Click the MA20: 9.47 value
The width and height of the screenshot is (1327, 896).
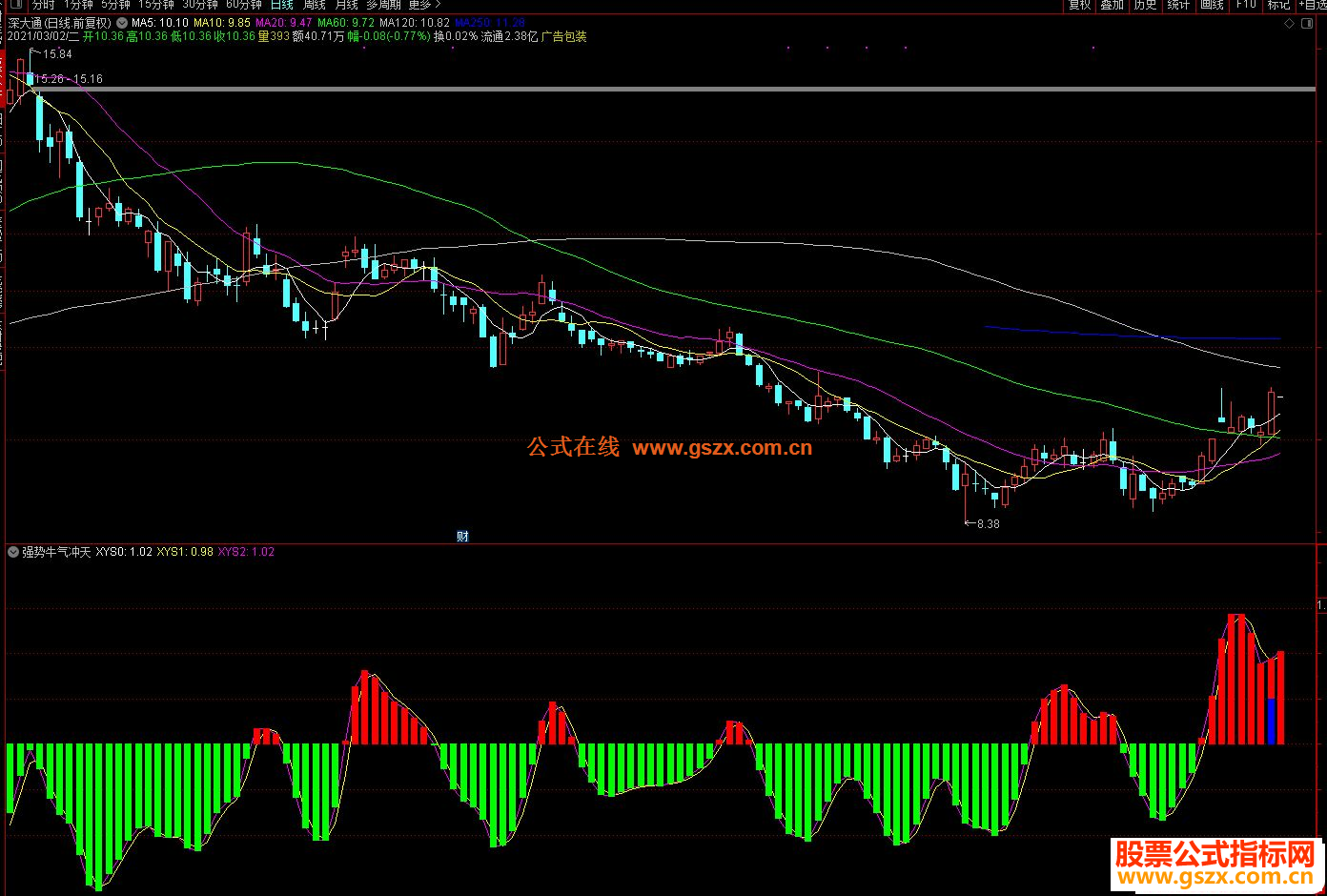[284, 22]
